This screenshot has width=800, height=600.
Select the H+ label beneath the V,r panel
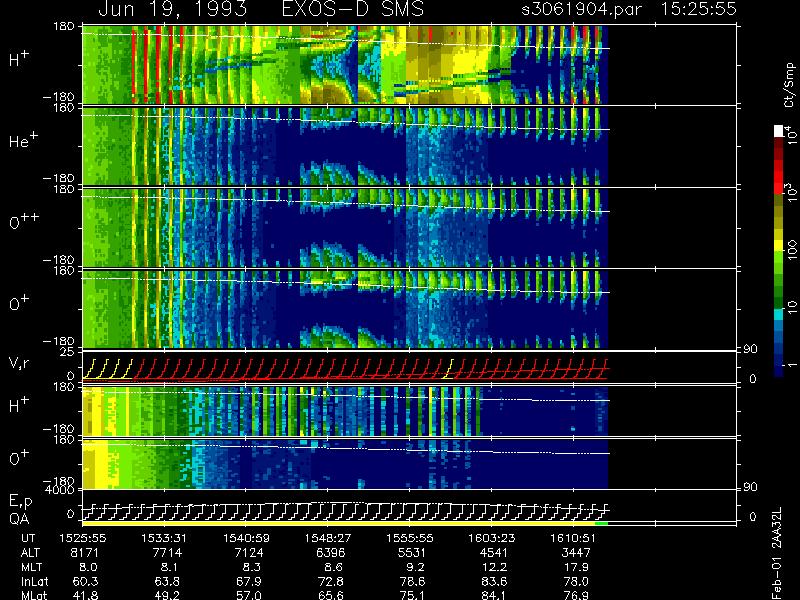tap(19, 405)
